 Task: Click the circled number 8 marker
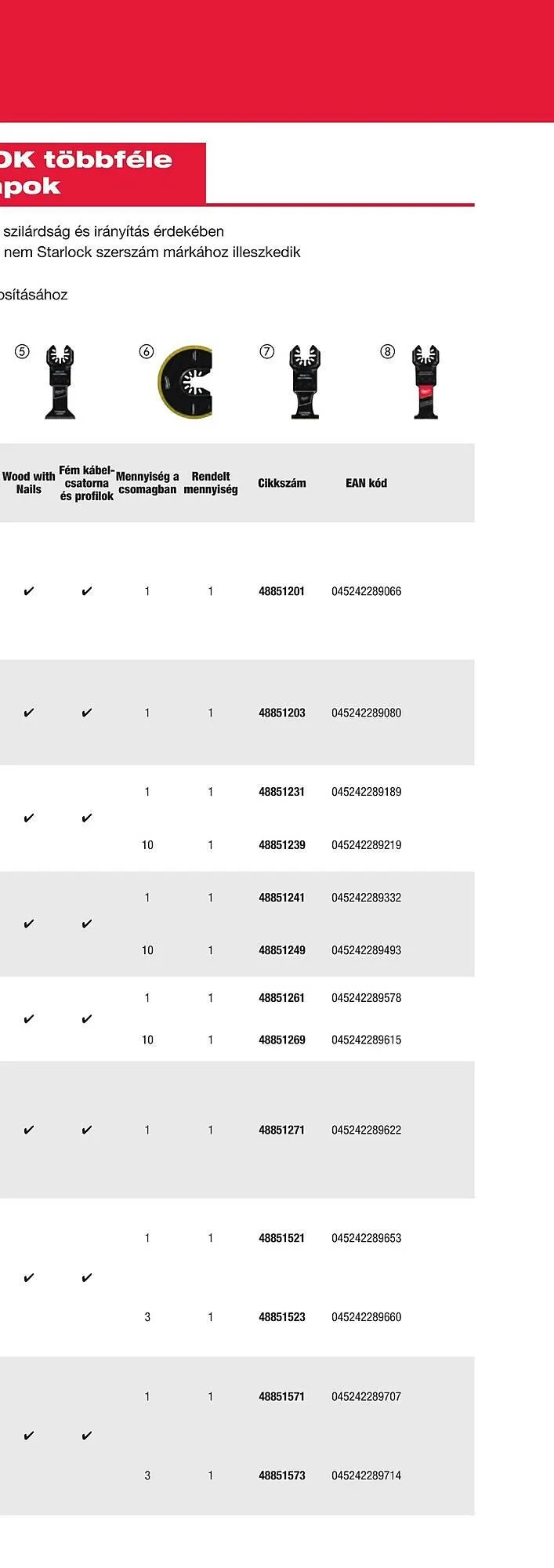387,351
